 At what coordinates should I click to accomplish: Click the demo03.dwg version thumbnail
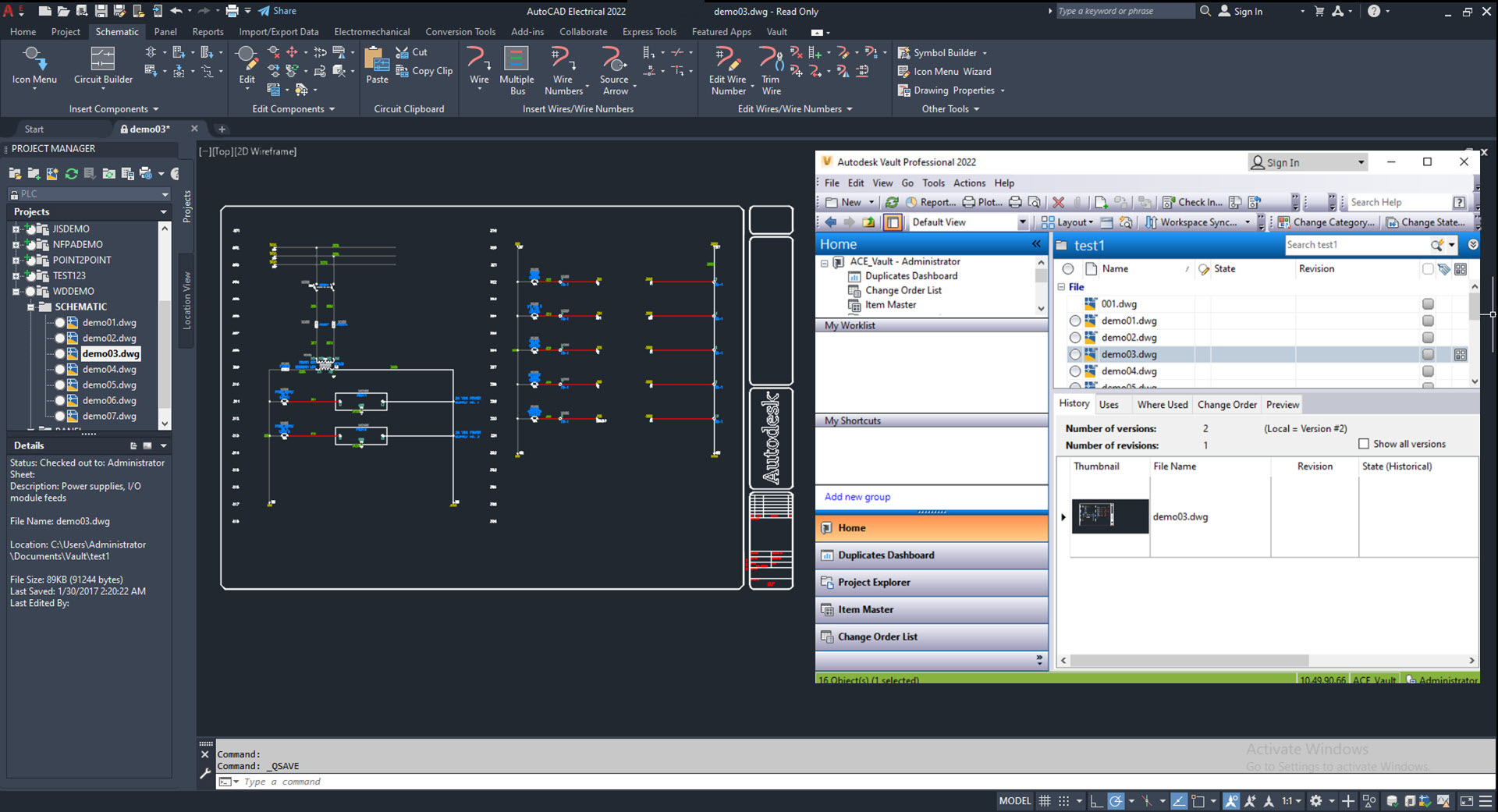tap(1109, 516)
